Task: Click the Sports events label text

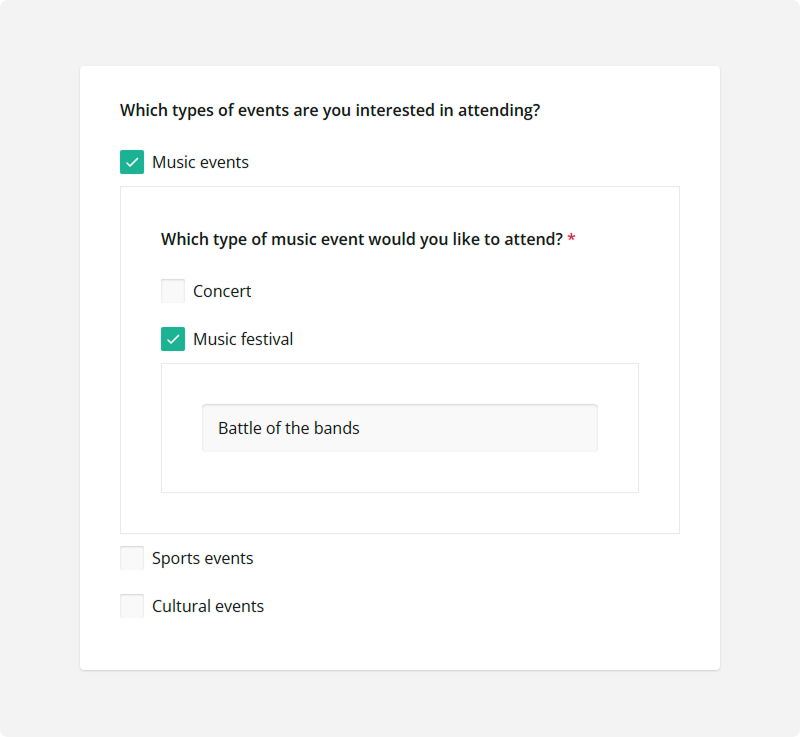Action: [x=203, y=558]
